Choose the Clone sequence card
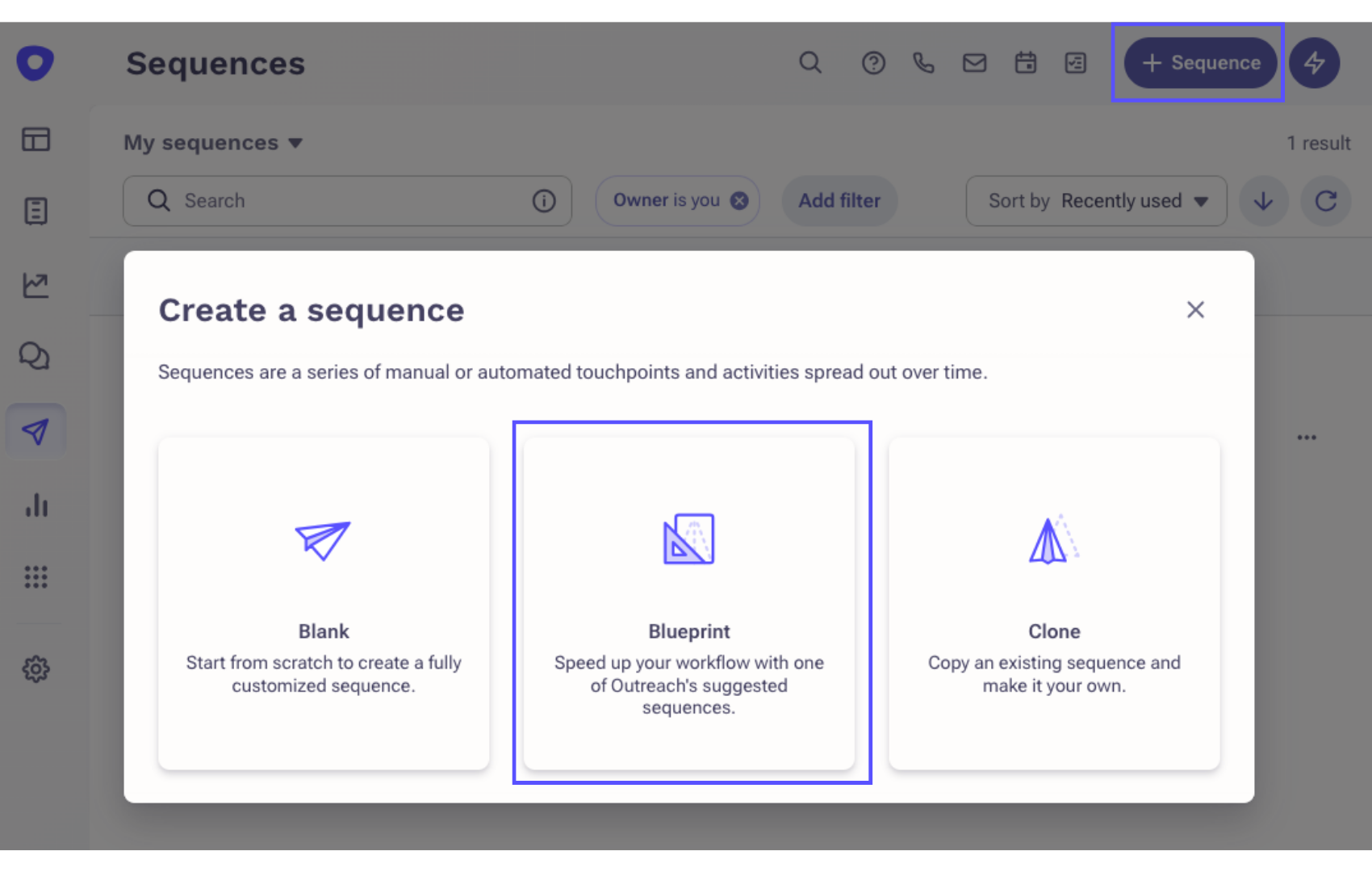The width and height of the screenshot is (1372, 872). point(1054,604)
